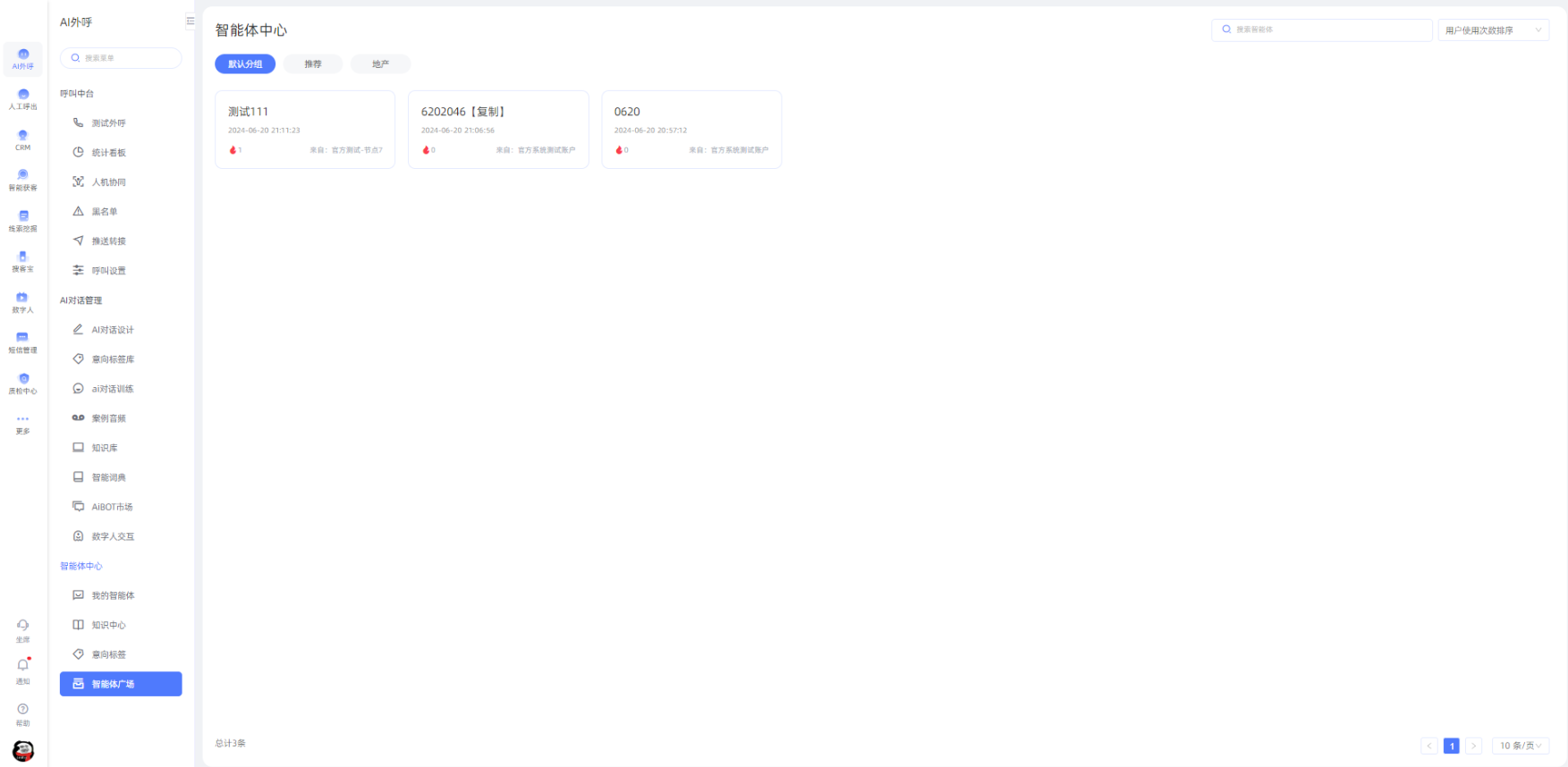Collapse the AI对话管理 menu section
The height and width of the screenshot is (767, 1568).
[81, 300]
